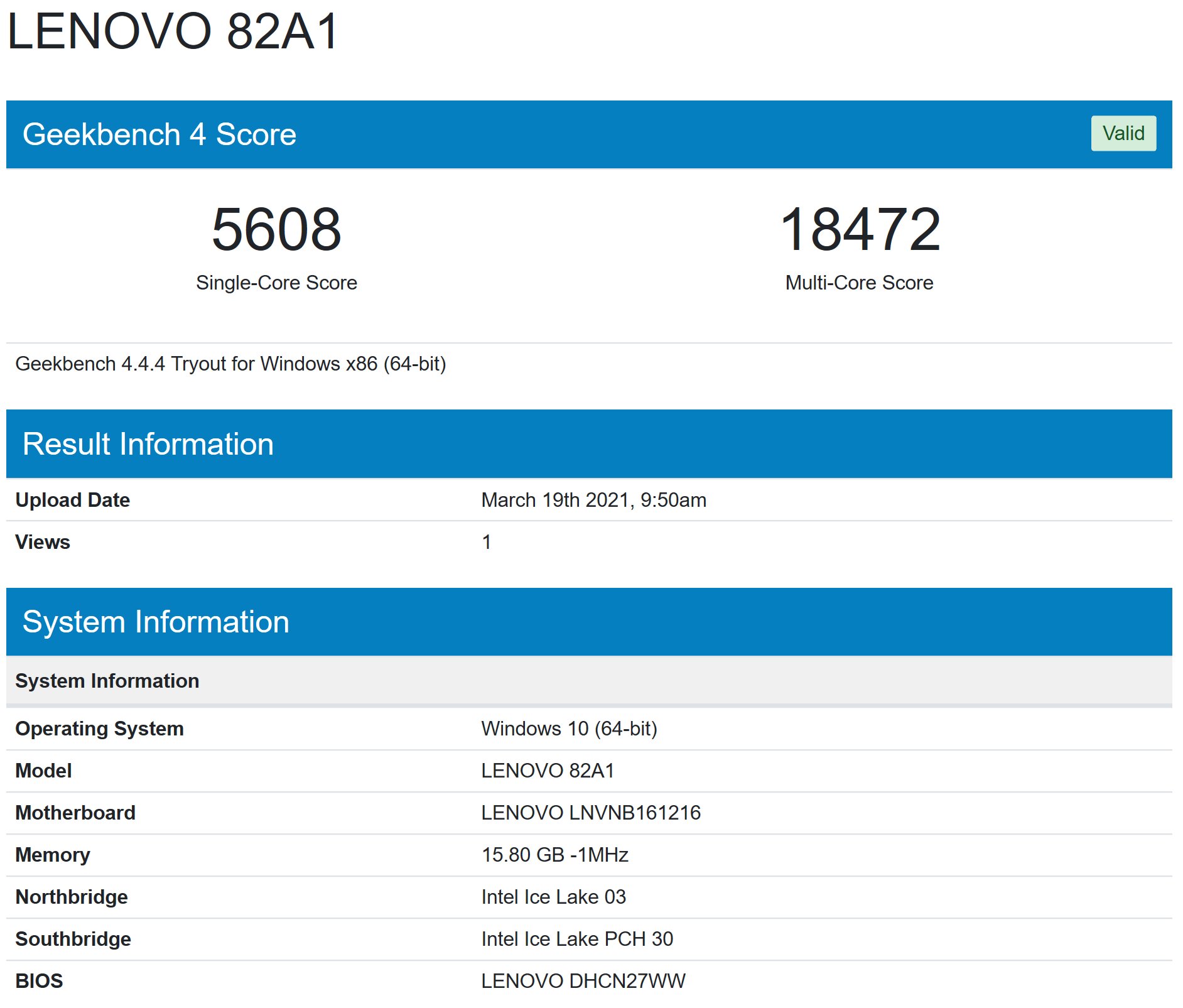The height and width of the screenshot is (1008, 1183).
Task: Select the Model value LENOVO 82A1
Action: pyautogui.click(x=548, y=771)
